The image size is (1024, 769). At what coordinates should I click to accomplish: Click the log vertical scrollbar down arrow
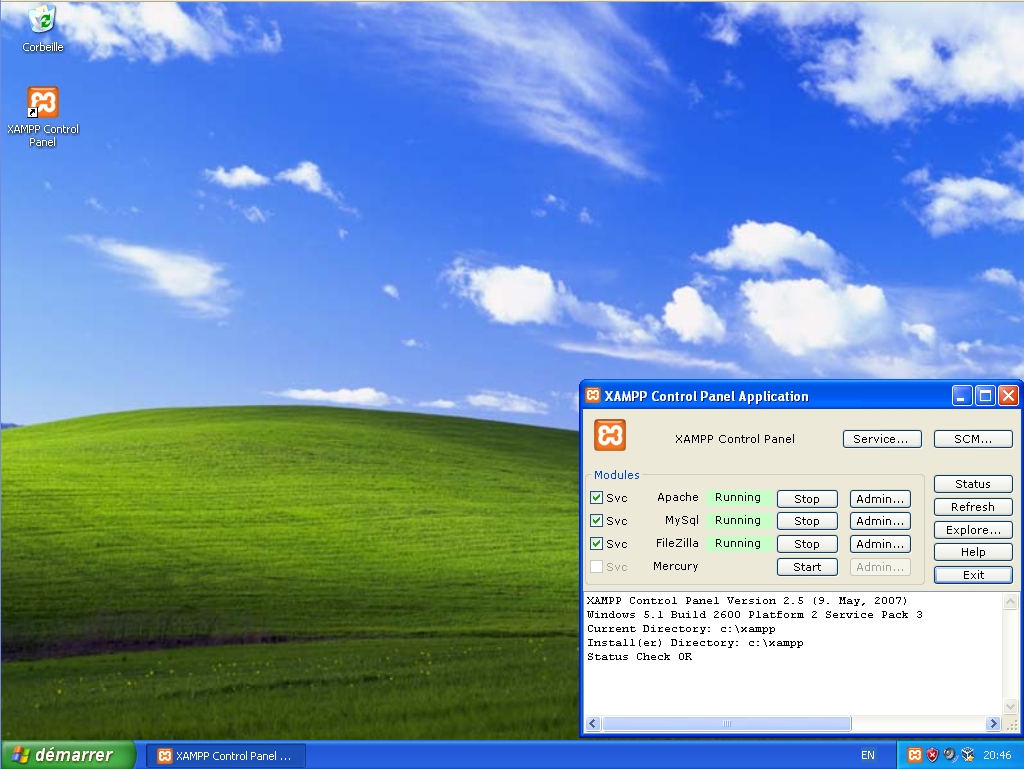point(1010,708)
